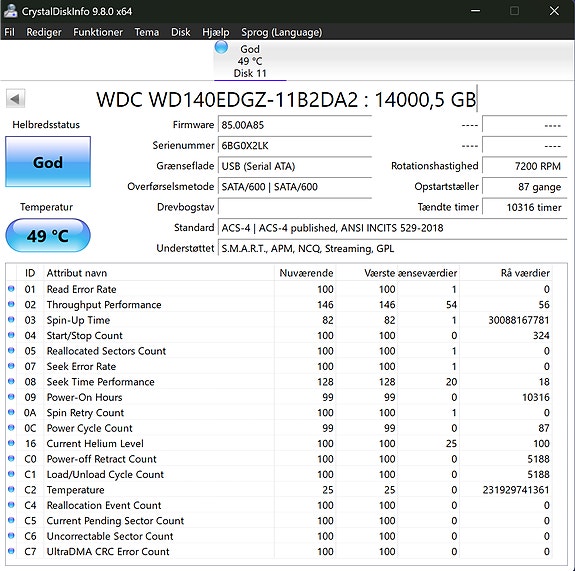The width and height of the screenshot is (575, 571).
Task: Click the status dot for Read Error Rate
Action: coord(11,289)
